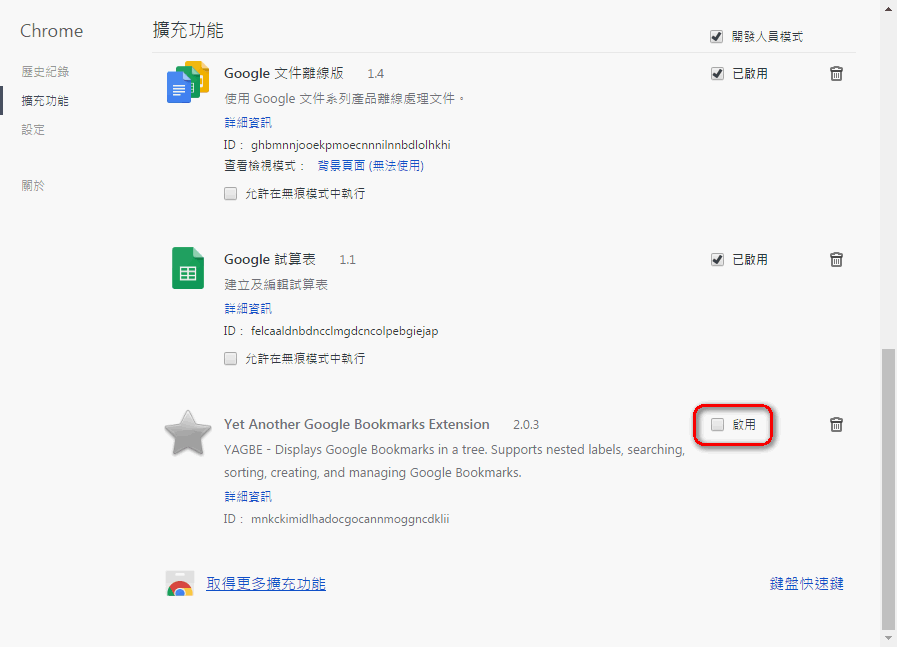Image resolution: width=897 pixels, height=647 pixels.
Task: Open 設定 in the sidebar
Action: click(33, 130)
